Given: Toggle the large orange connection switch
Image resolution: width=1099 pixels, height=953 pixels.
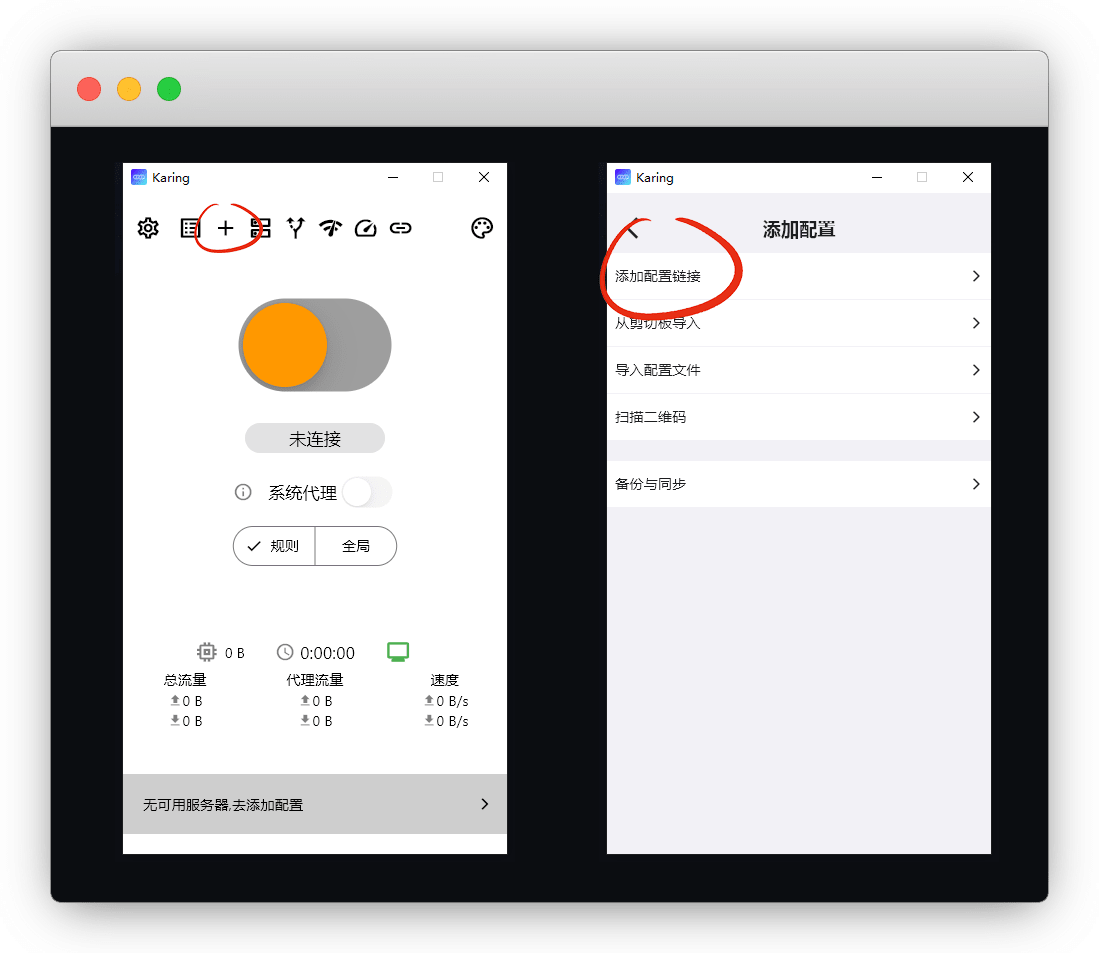Looking at the screenshot, I should [315, 345].
